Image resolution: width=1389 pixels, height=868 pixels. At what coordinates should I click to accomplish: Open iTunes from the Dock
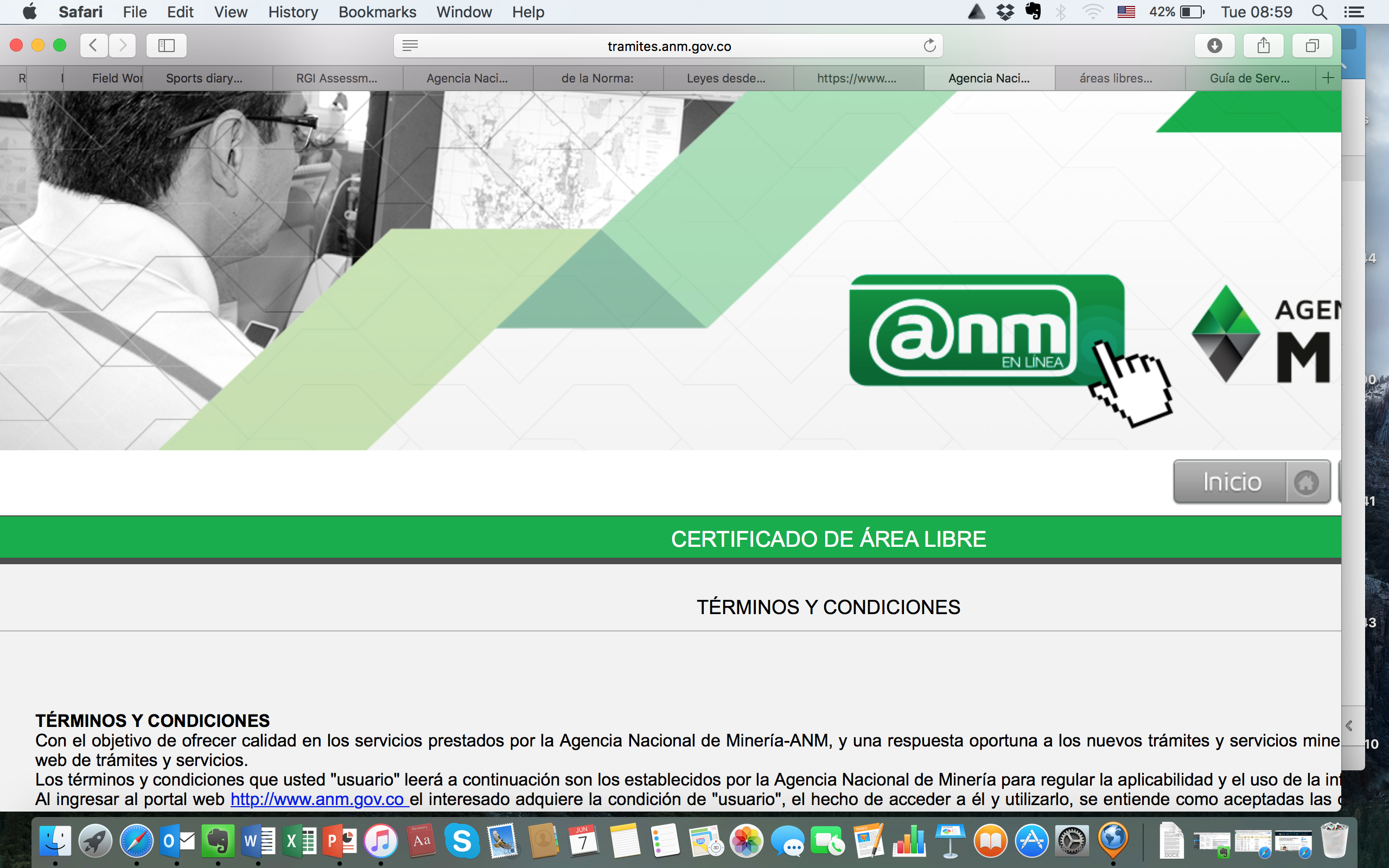pos(380,841)
